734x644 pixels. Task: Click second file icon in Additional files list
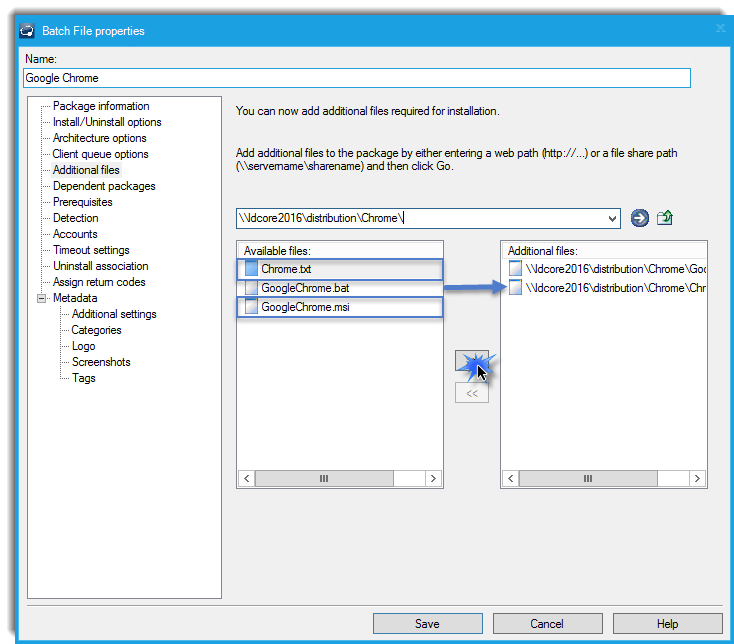pyautogui.click(x=515, y=288)
